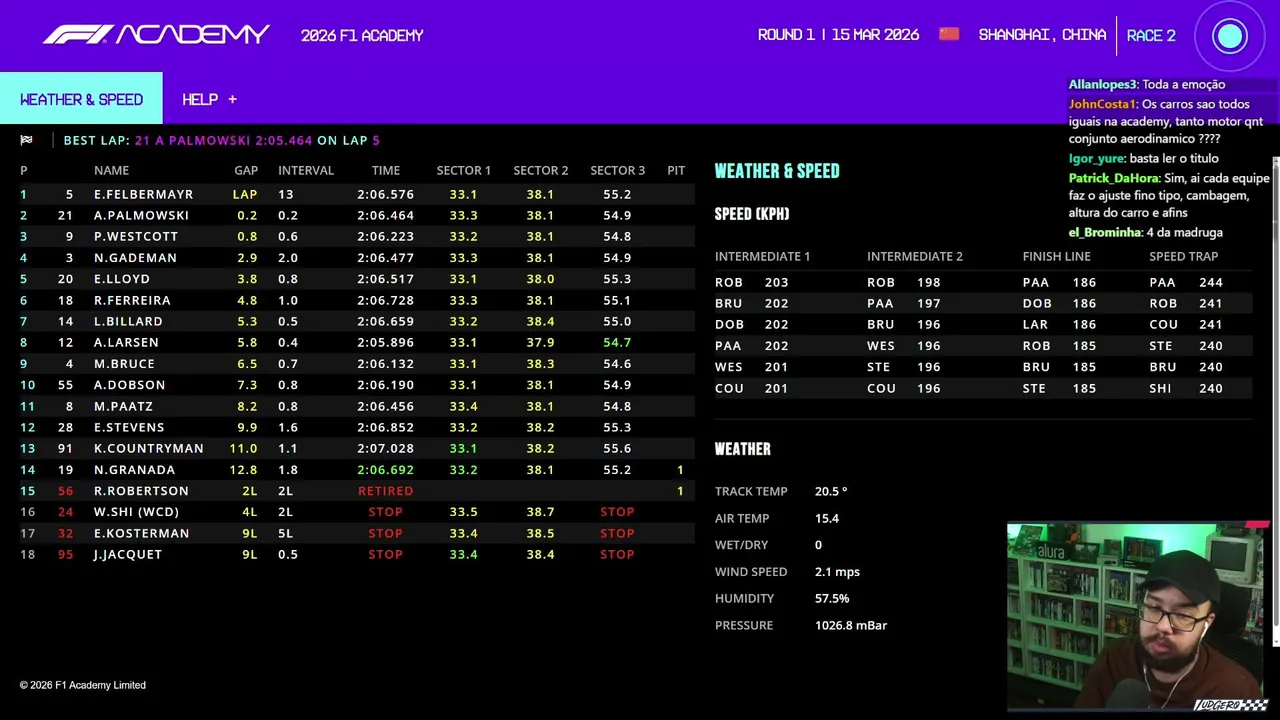This screenshot has width=1280, height=720.
Task: Click the Intermediate 1 speed heading
Action: [x=762, y=256]
